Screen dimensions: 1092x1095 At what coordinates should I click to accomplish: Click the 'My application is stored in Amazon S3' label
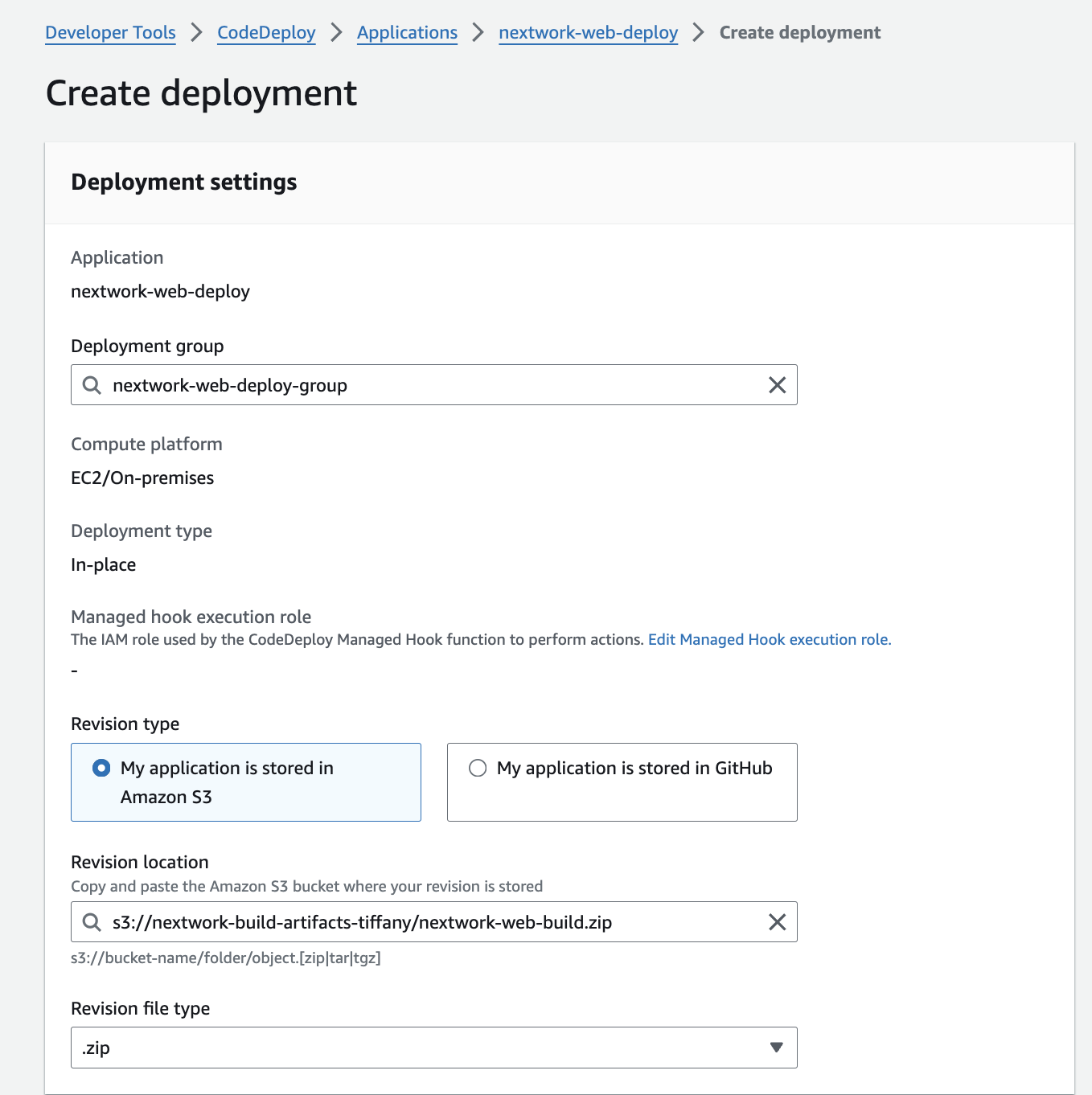coord(227,781)
